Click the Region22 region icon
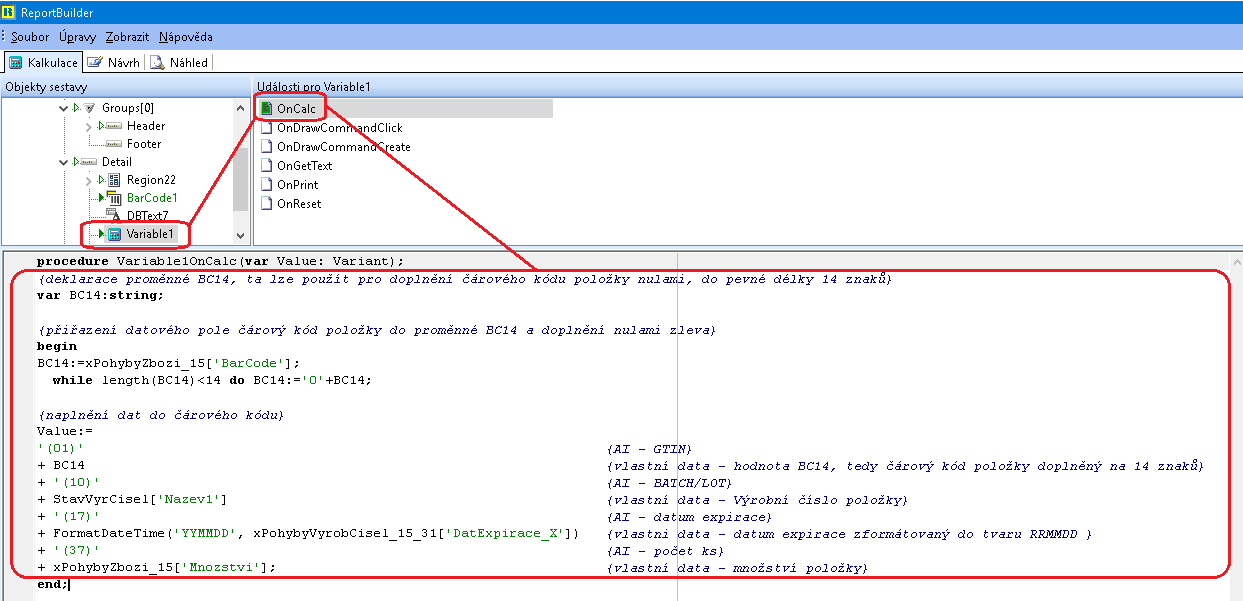Screen dimensions: 1243x601 pos(114,180)
